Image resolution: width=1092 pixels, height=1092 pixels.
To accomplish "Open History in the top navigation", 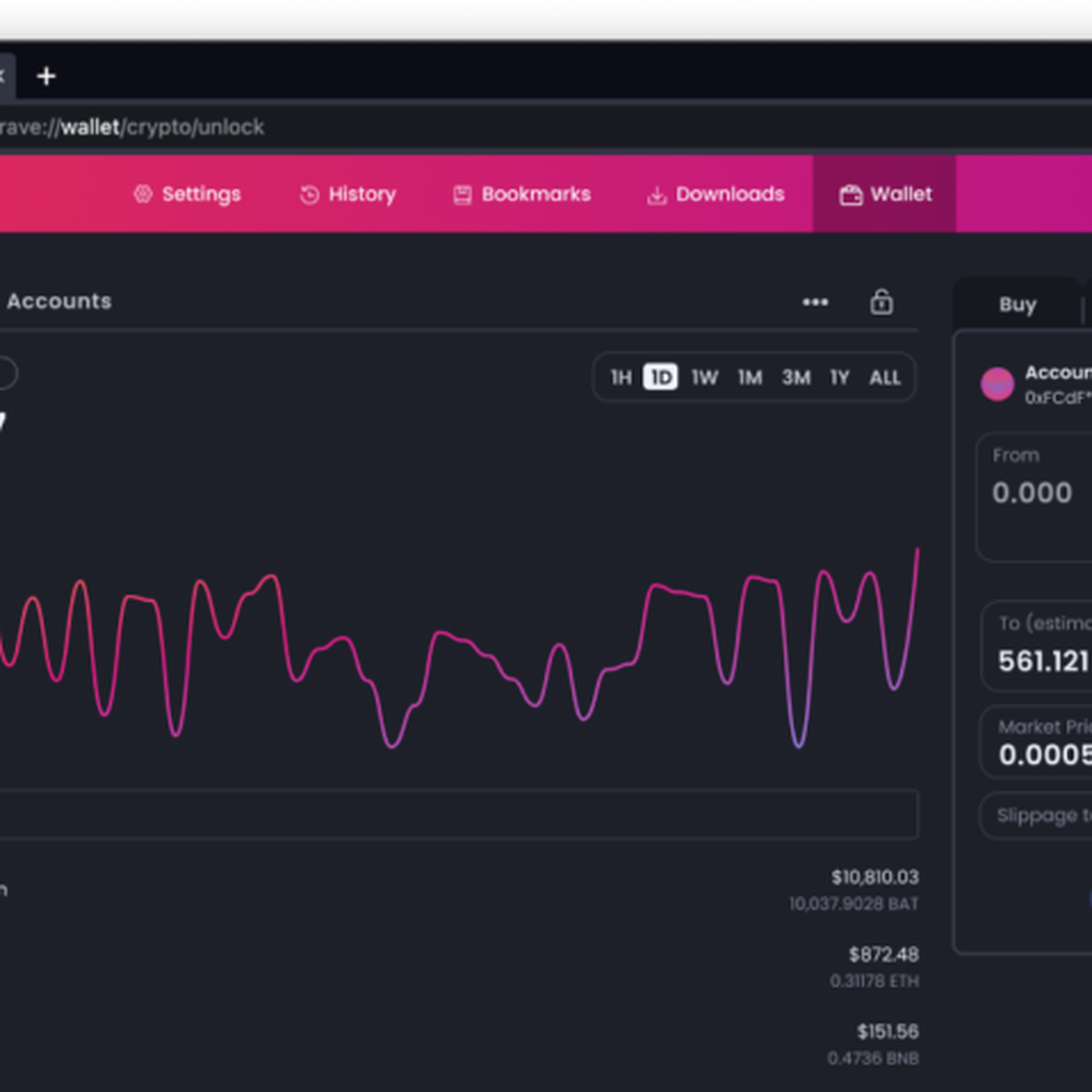I will tap(348, 194).
